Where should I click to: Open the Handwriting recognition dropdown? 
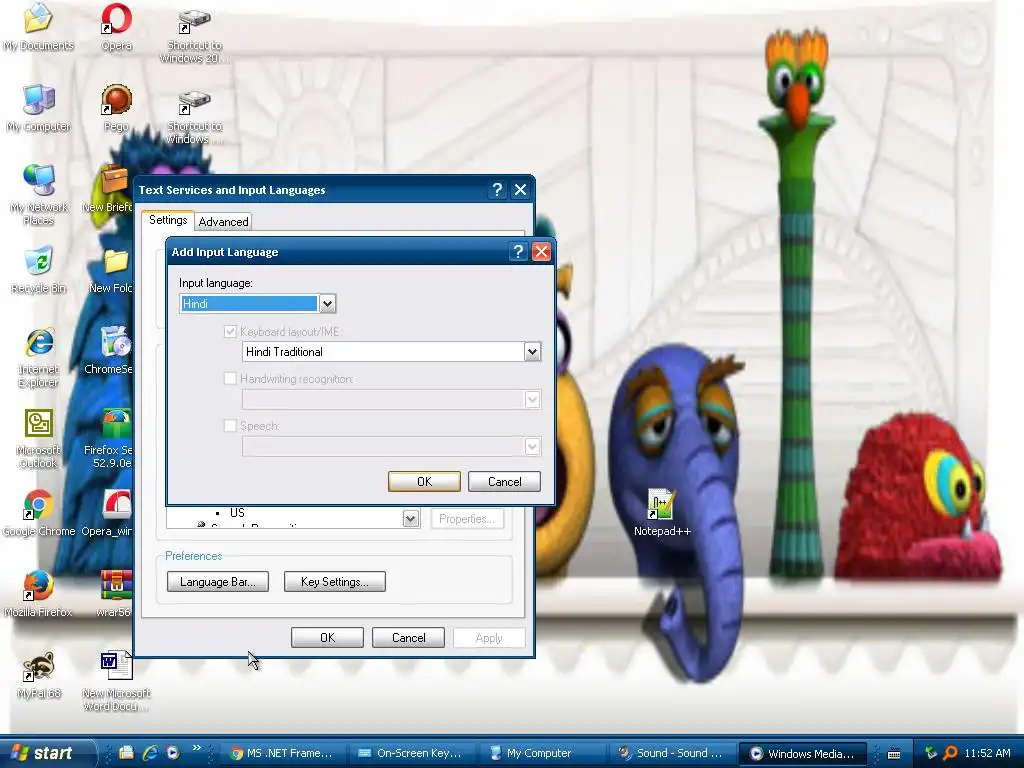coord(532,399)
